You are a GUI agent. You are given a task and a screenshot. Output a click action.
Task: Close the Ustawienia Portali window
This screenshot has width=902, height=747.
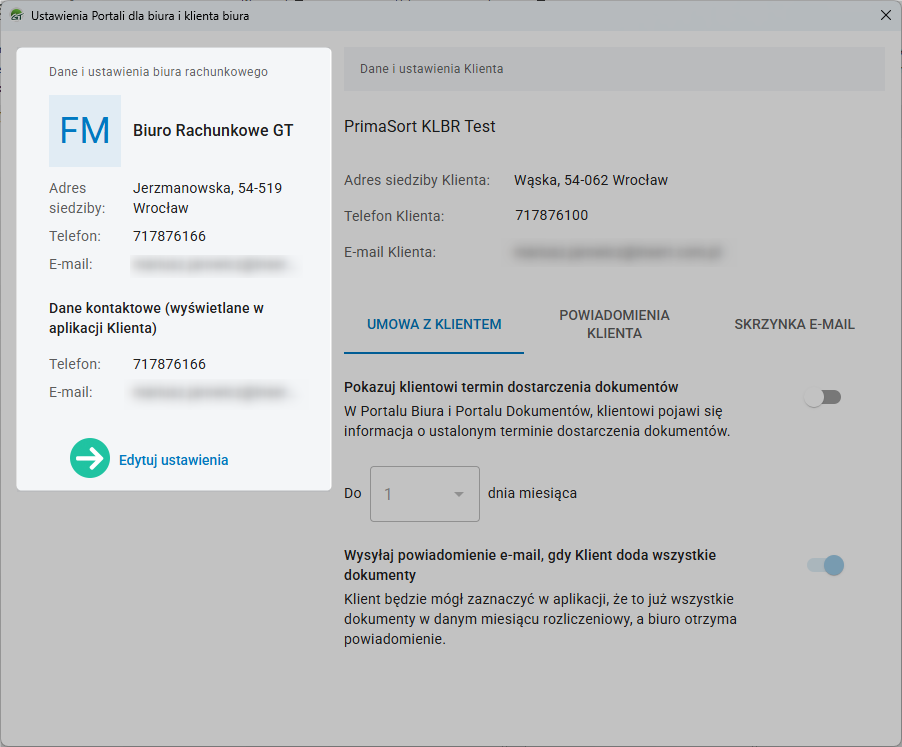[x=885, y=15]
